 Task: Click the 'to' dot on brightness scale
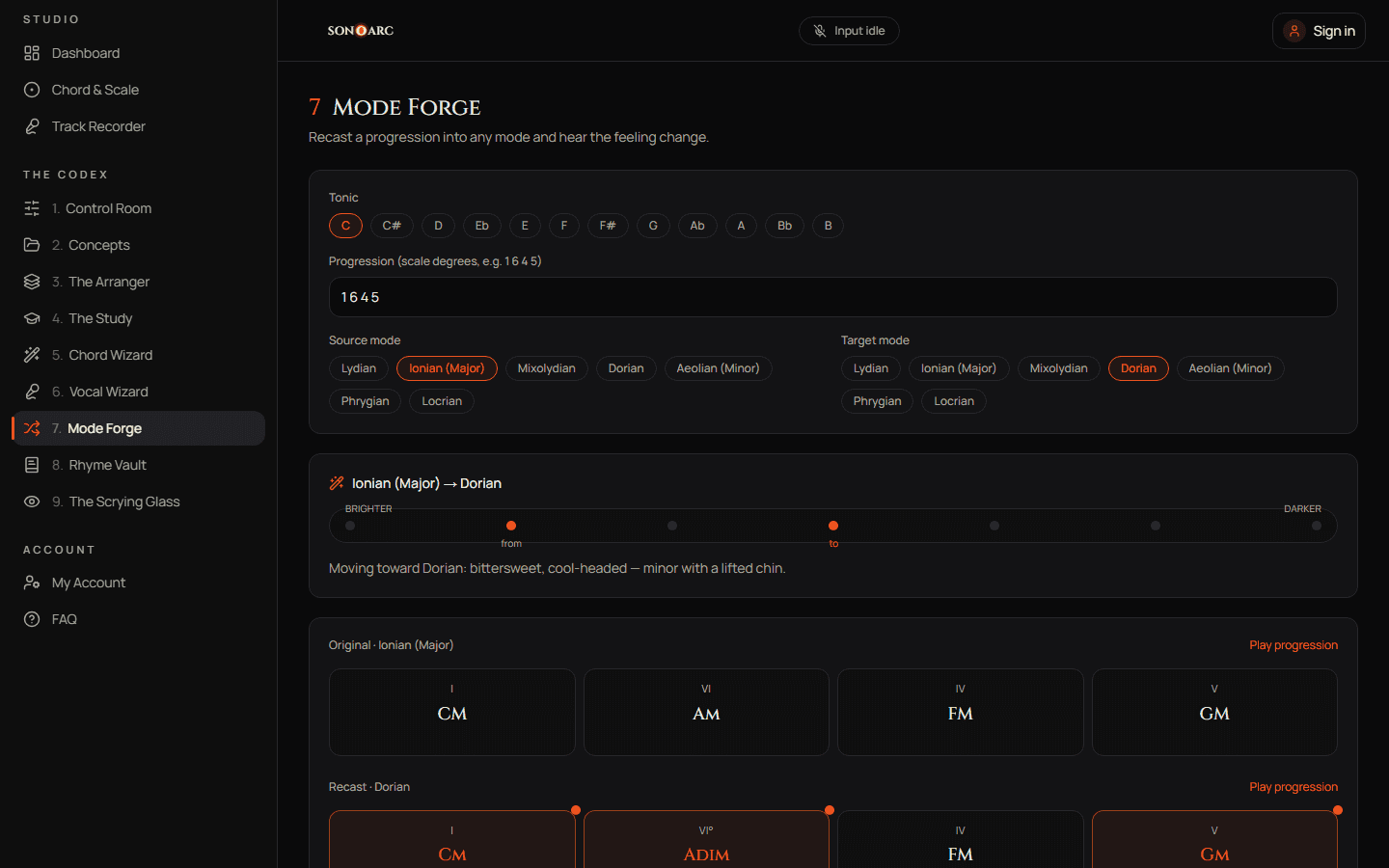tap(833, 526)
